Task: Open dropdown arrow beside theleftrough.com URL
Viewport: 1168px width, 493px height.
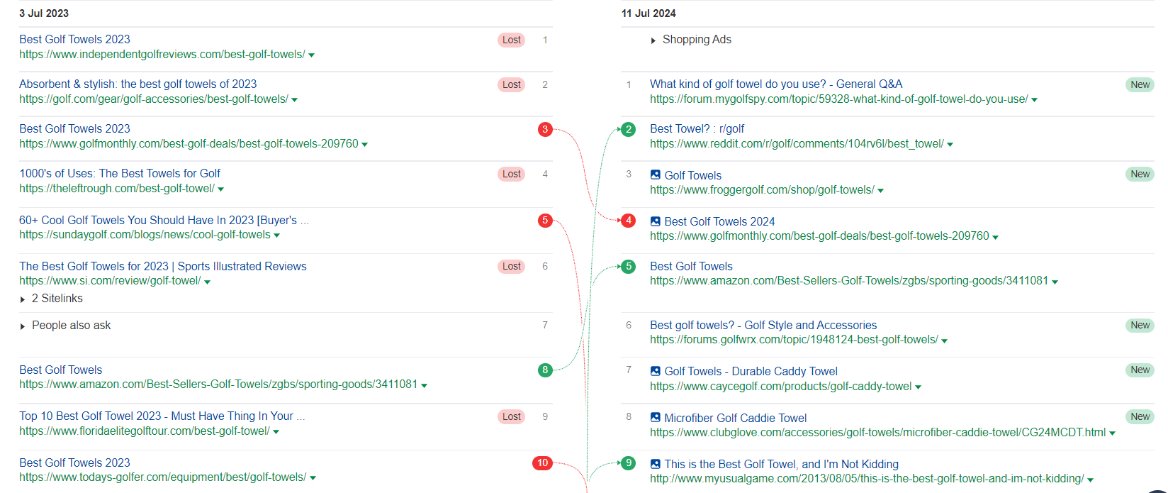Action: click(221, 189)
